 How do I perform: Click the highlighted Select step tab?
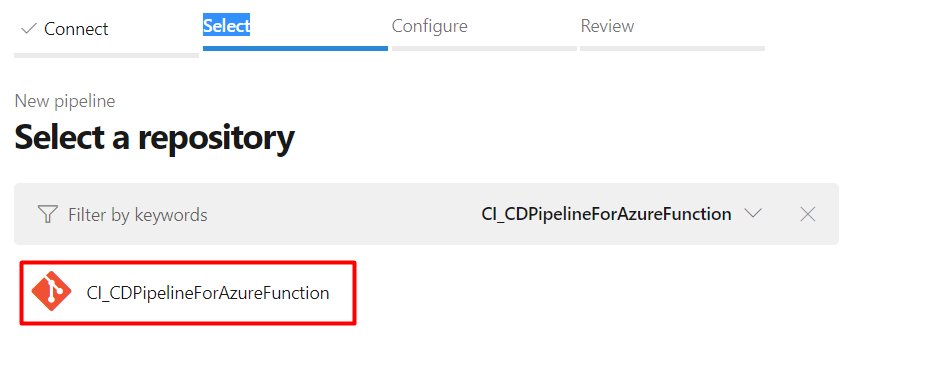tap(226, 26)
